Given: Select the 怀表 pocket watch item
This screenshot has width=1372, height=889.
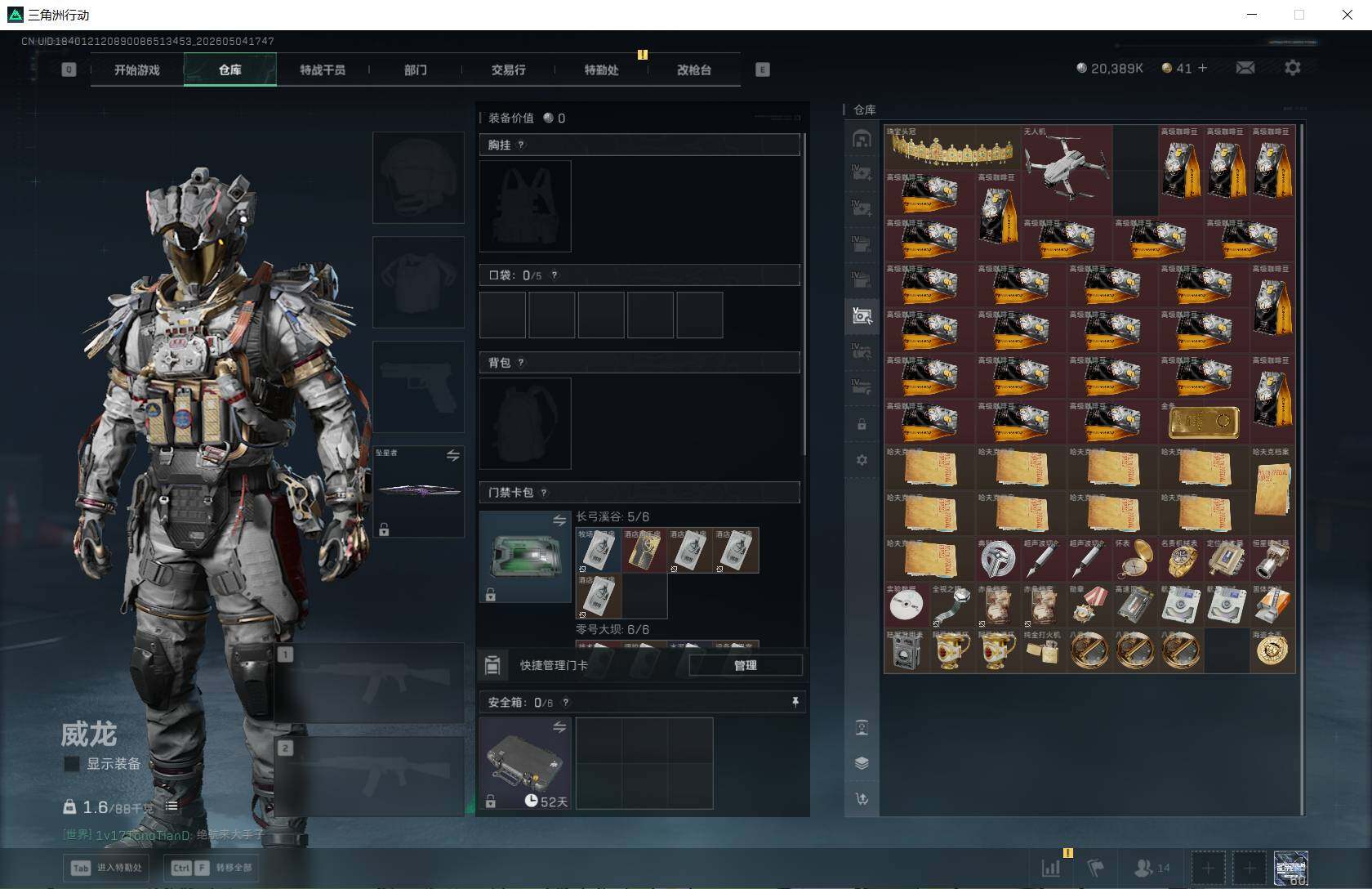Looking at the screenshot, I should (x=1135, y=560).
